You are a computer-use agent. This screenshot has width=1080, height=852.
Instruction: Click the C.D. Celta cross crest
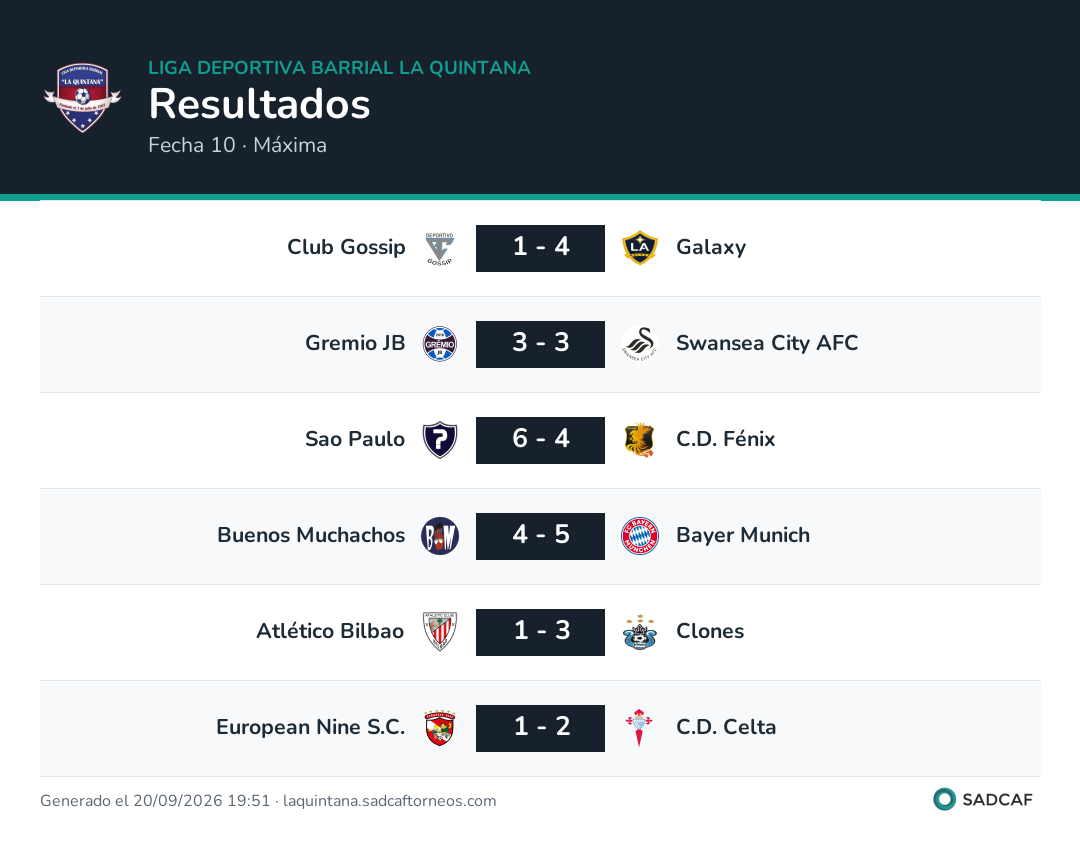click(640, 728)
